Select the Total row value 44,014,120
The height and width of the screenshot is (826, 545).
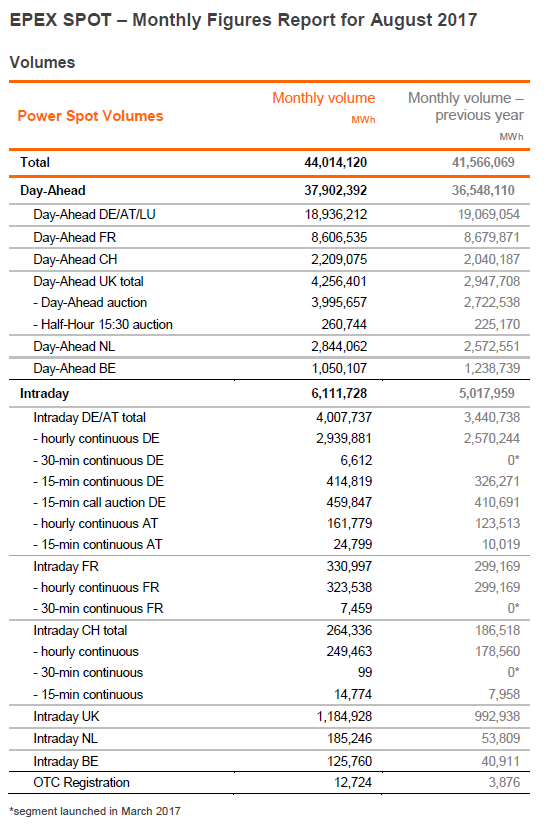[335, 162]
